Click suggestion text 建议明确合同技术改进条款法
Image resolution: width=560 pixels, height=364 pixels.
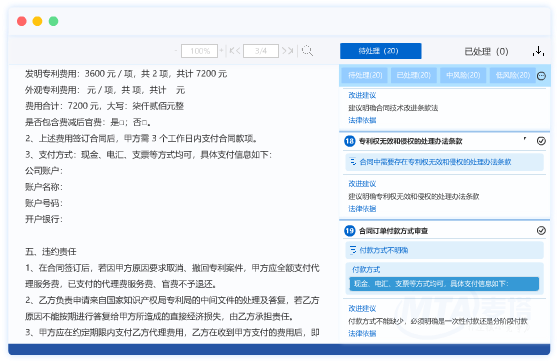tap(393, 108)
